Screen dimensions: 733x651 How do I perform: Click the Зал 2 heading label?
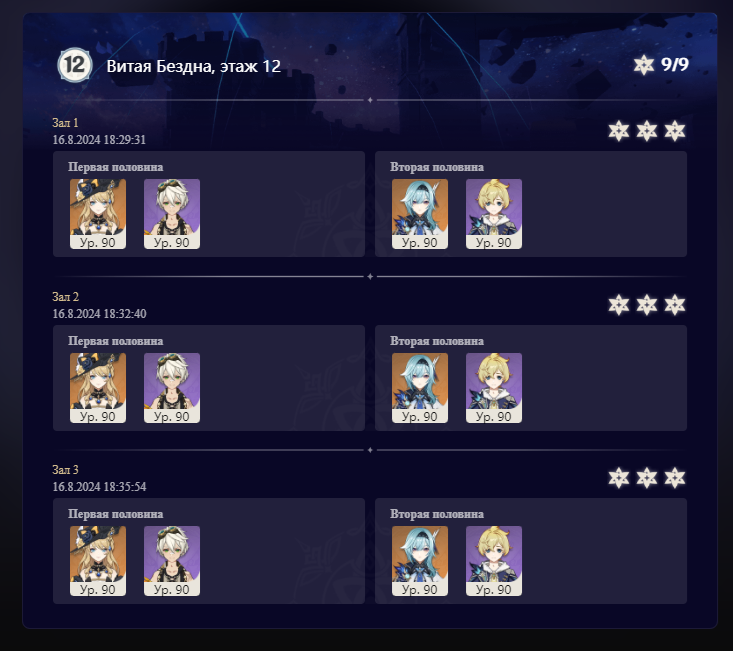click(x=65, y=297)
